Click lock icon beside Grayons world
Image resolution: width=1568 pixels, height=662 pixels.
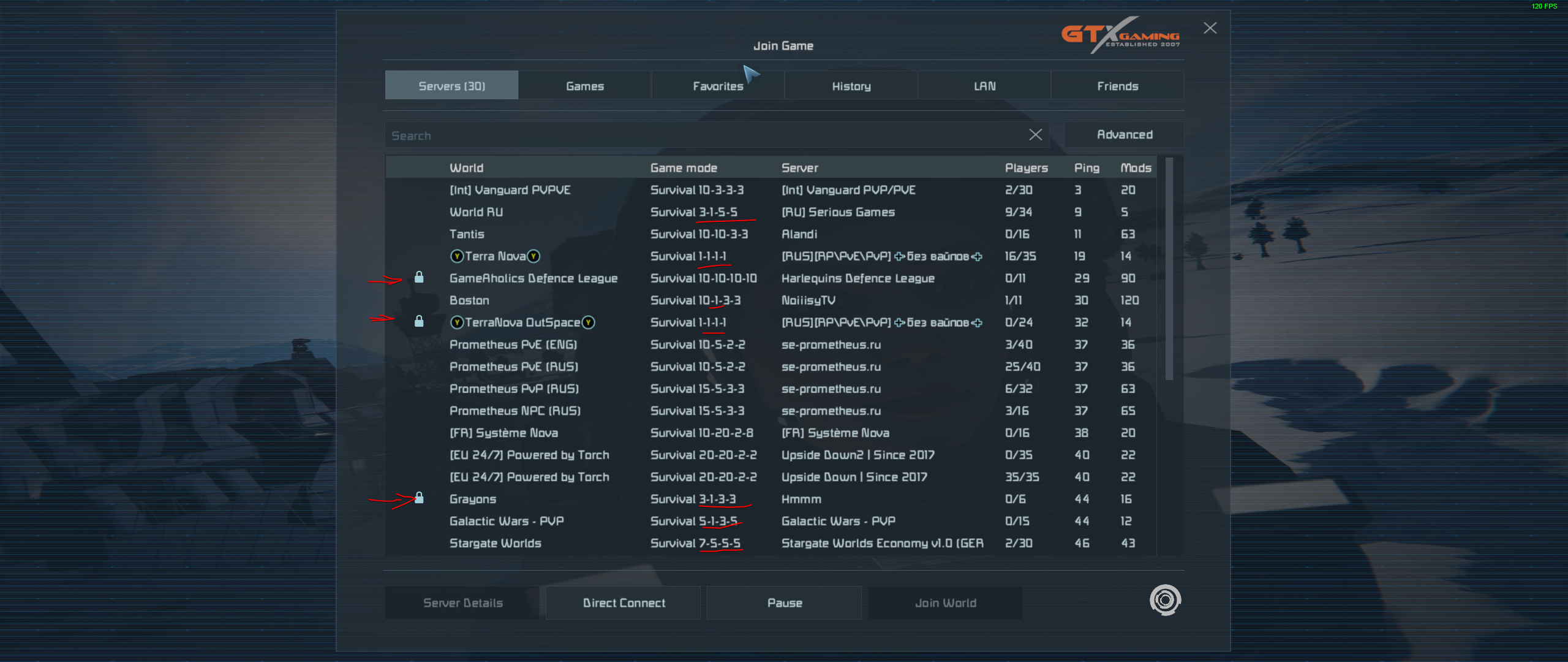point(419,498)
